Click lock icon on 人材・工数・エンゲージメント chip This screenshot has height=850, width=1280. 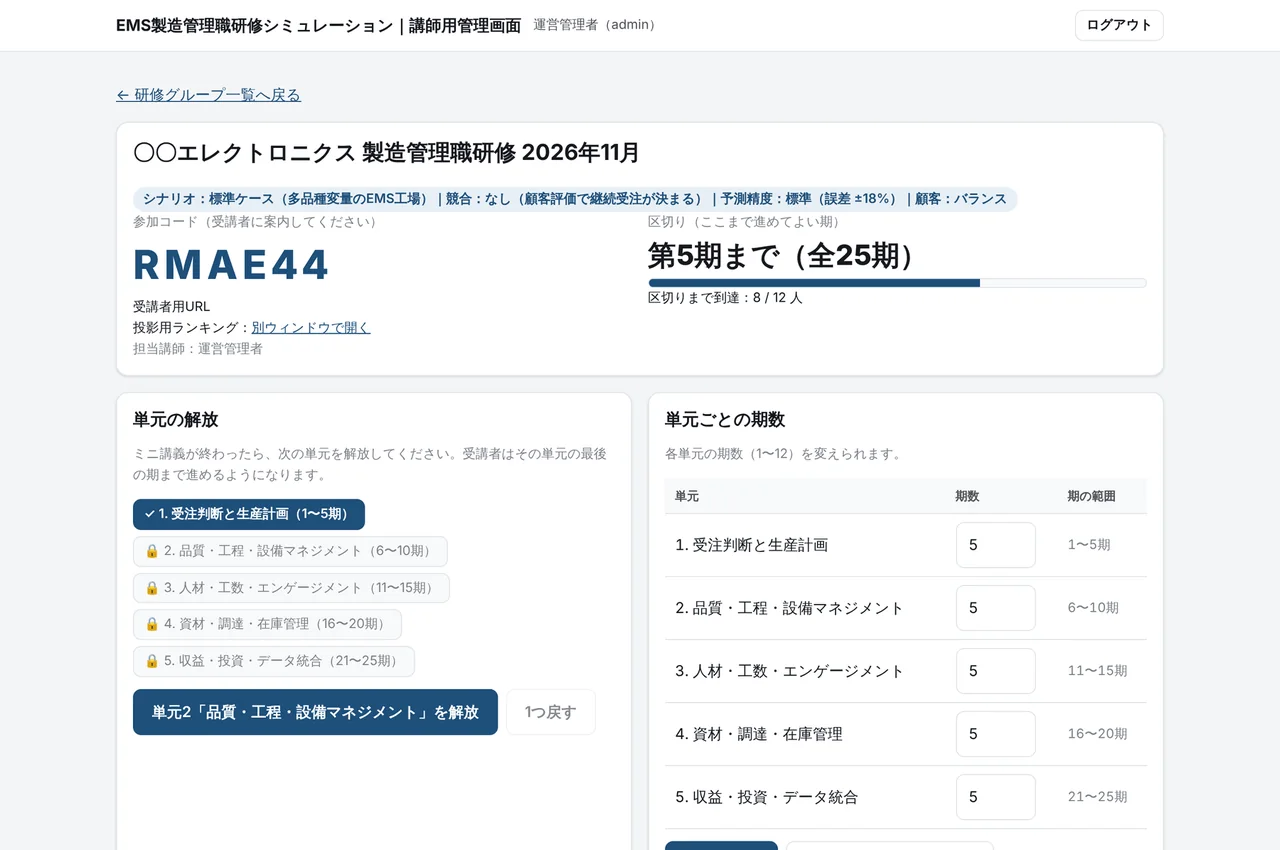coord(152,588)
